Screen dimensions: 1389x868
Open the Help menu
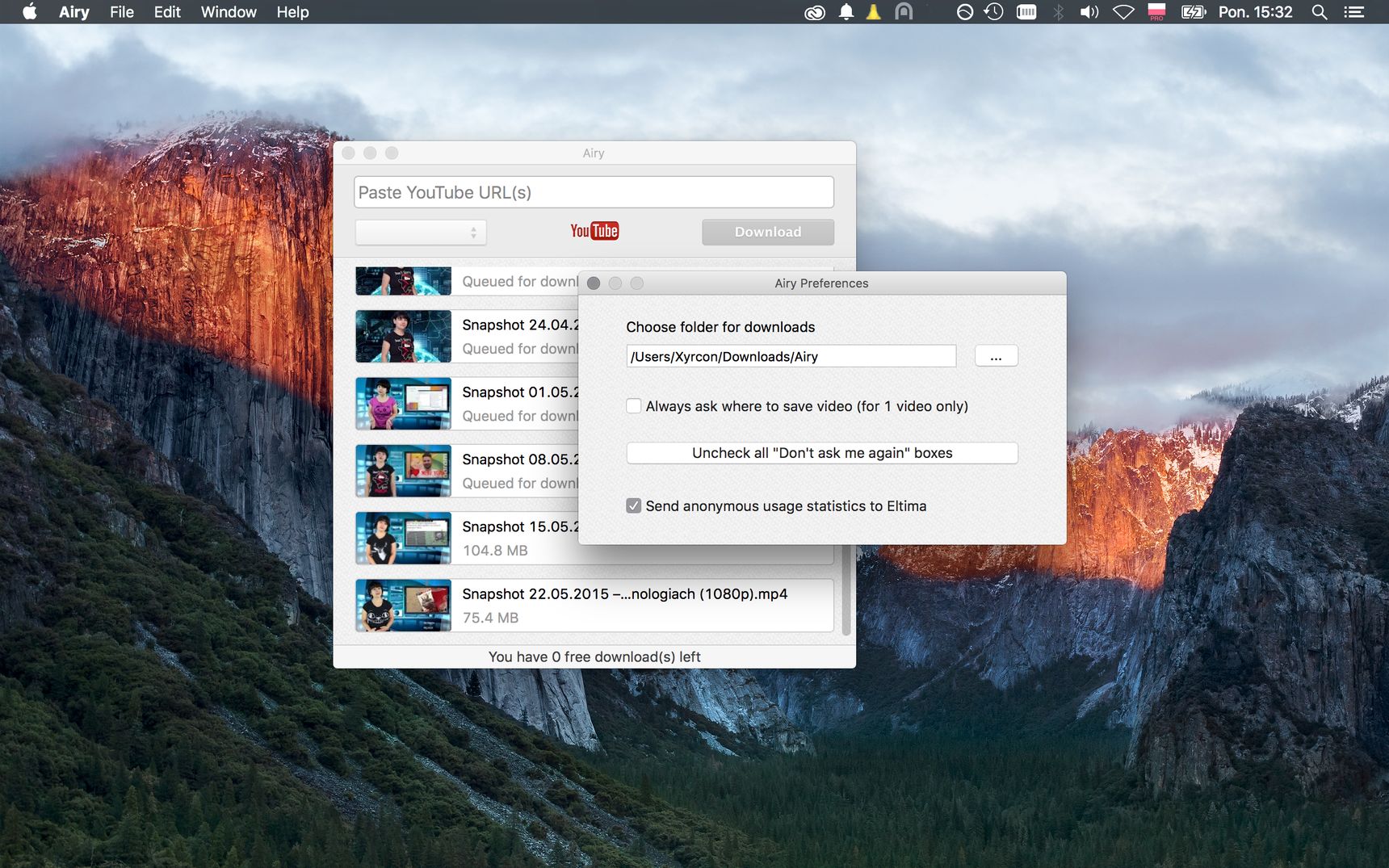[x=292, y=11]
